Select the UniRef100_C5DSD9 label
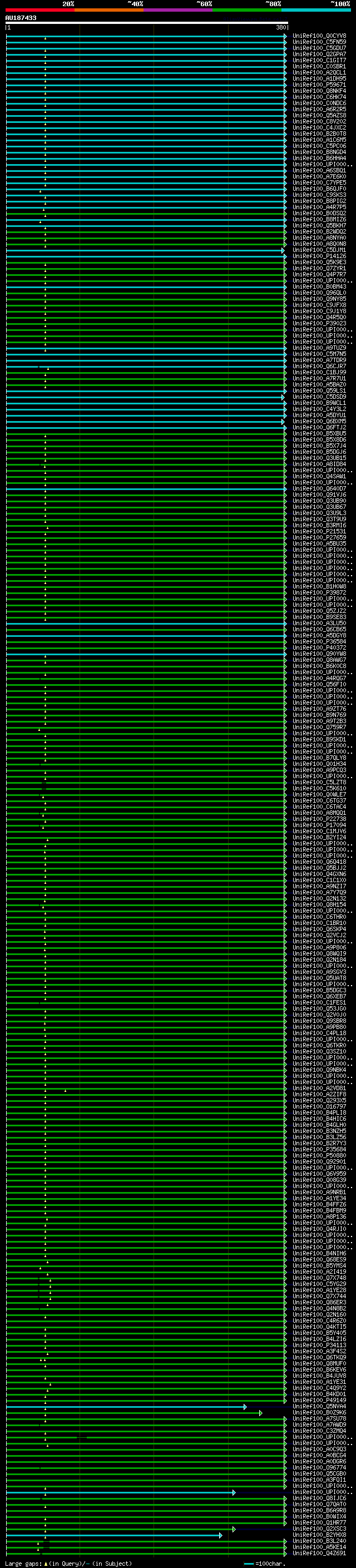The image size is (356, 1568). click(x=319, y=397)
